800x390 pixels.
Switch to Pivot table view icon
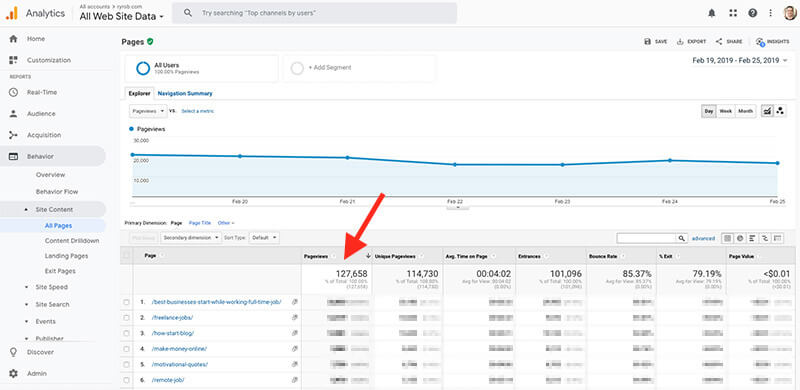[x=778, y=238]
